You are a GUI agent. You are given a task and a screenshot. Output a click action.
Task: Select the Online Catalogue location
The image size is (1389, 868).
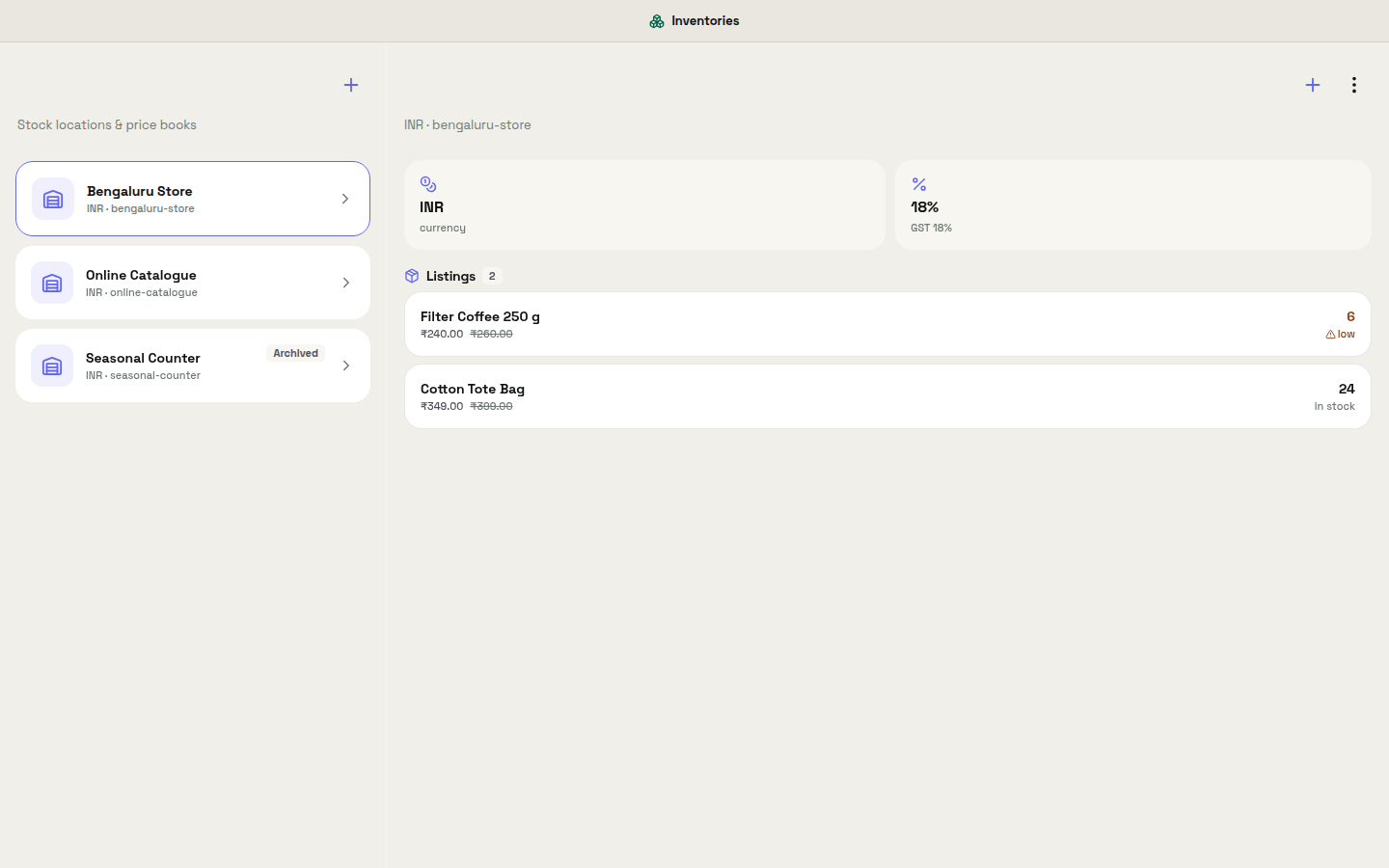pos(193,283)
